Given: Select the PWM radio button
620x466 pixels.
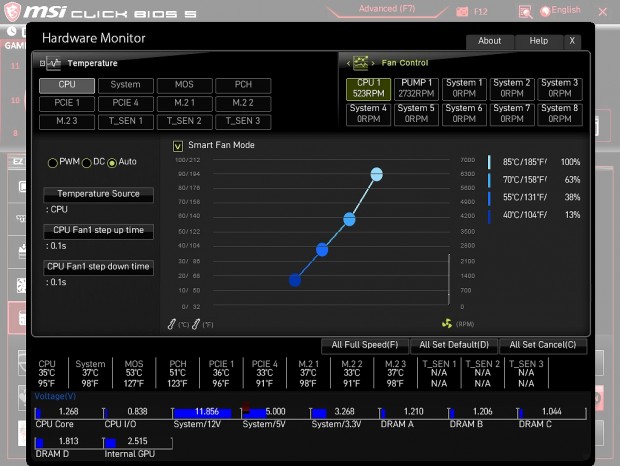Looking at the screenshot, I should pyautogui.click(x=53, y=162).
